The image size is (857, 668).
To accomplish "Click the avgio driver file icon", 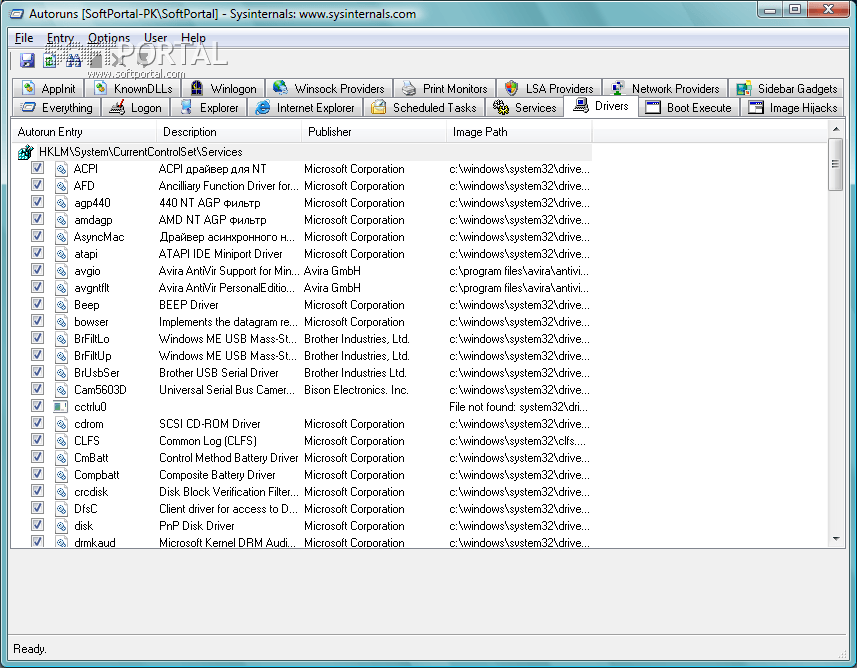I will 61,271.
